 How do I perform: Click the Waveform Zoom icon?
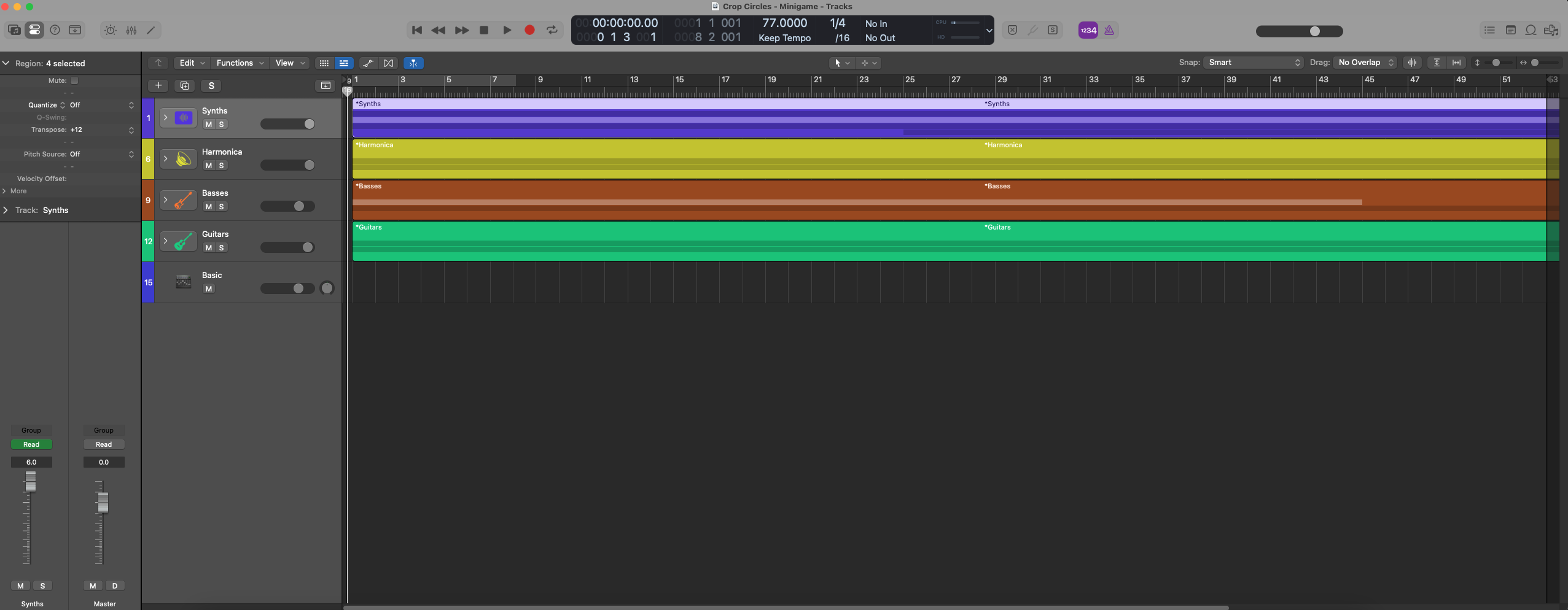click(1413, 63)
